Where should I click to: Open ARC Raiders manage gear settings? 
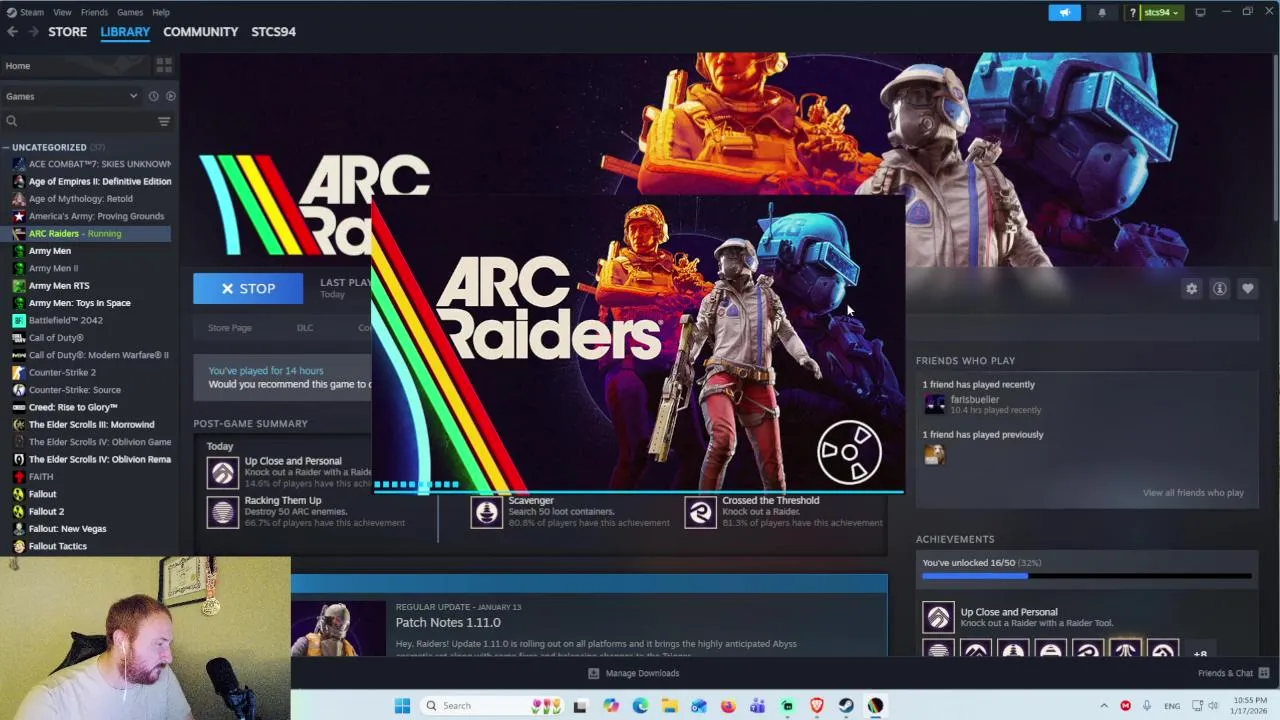tap(1191, 288)
